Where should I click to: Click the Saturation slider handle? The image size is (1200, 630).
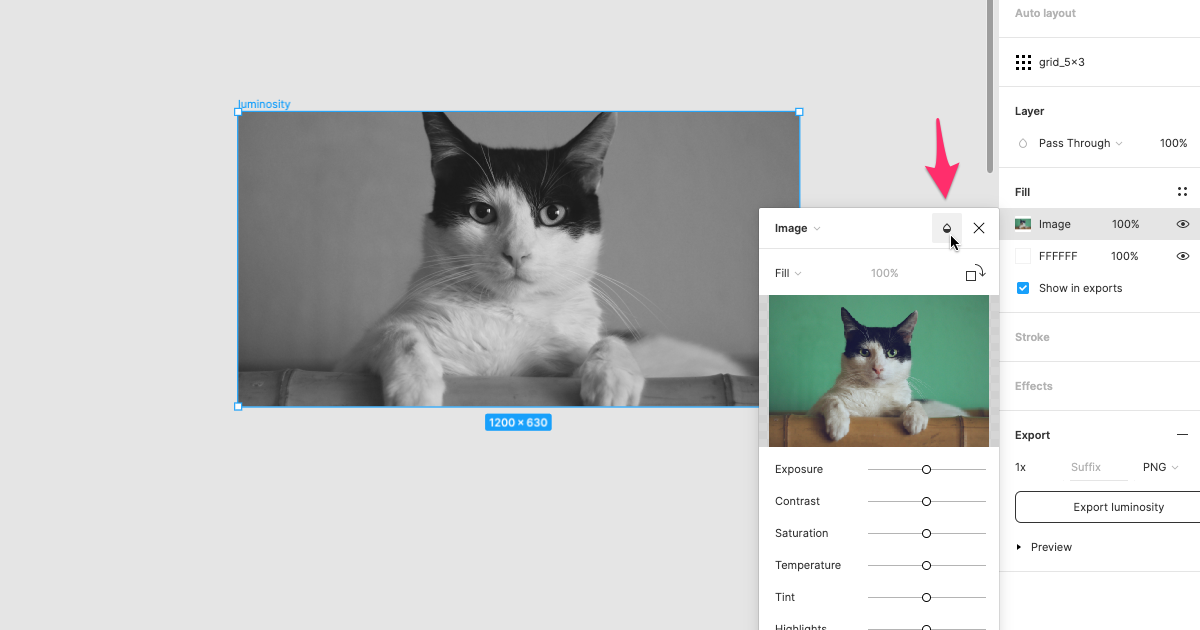[x=926, y=533]
